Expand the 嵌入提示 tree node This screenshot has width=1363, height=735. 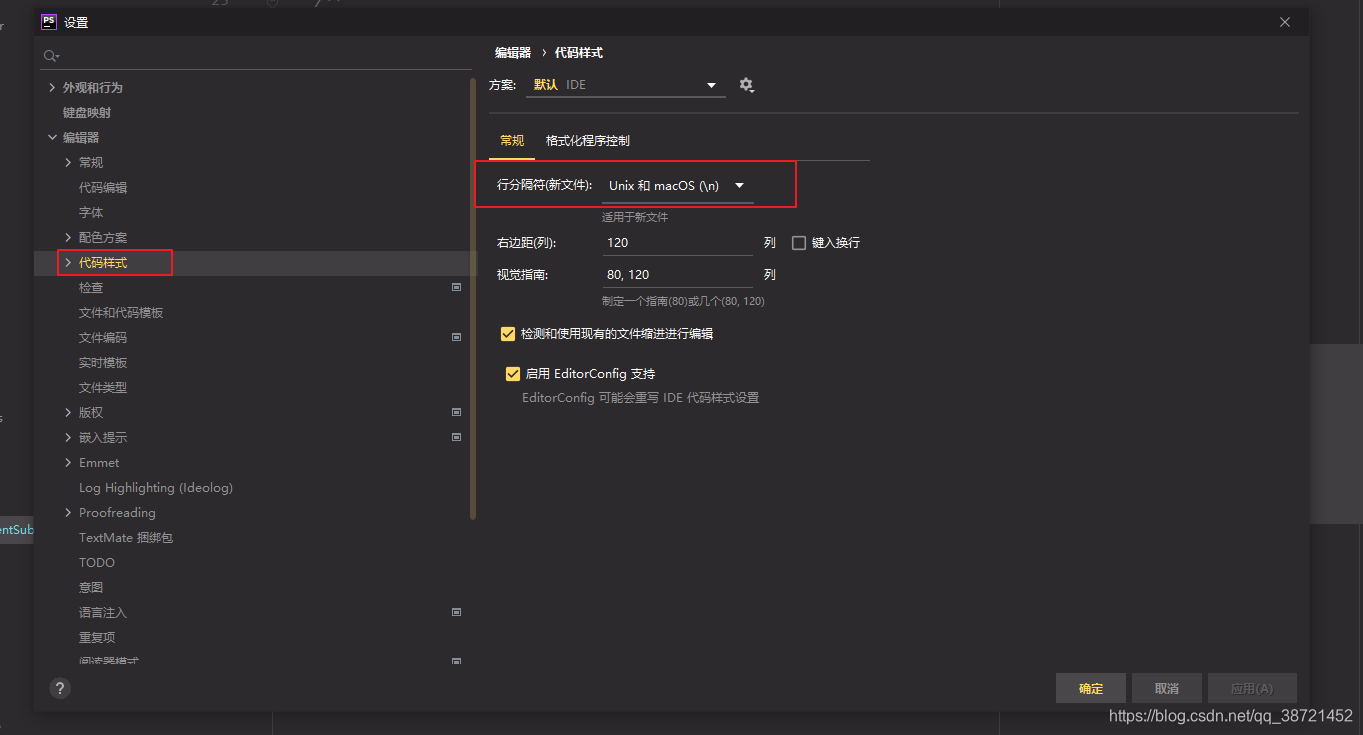68,438
